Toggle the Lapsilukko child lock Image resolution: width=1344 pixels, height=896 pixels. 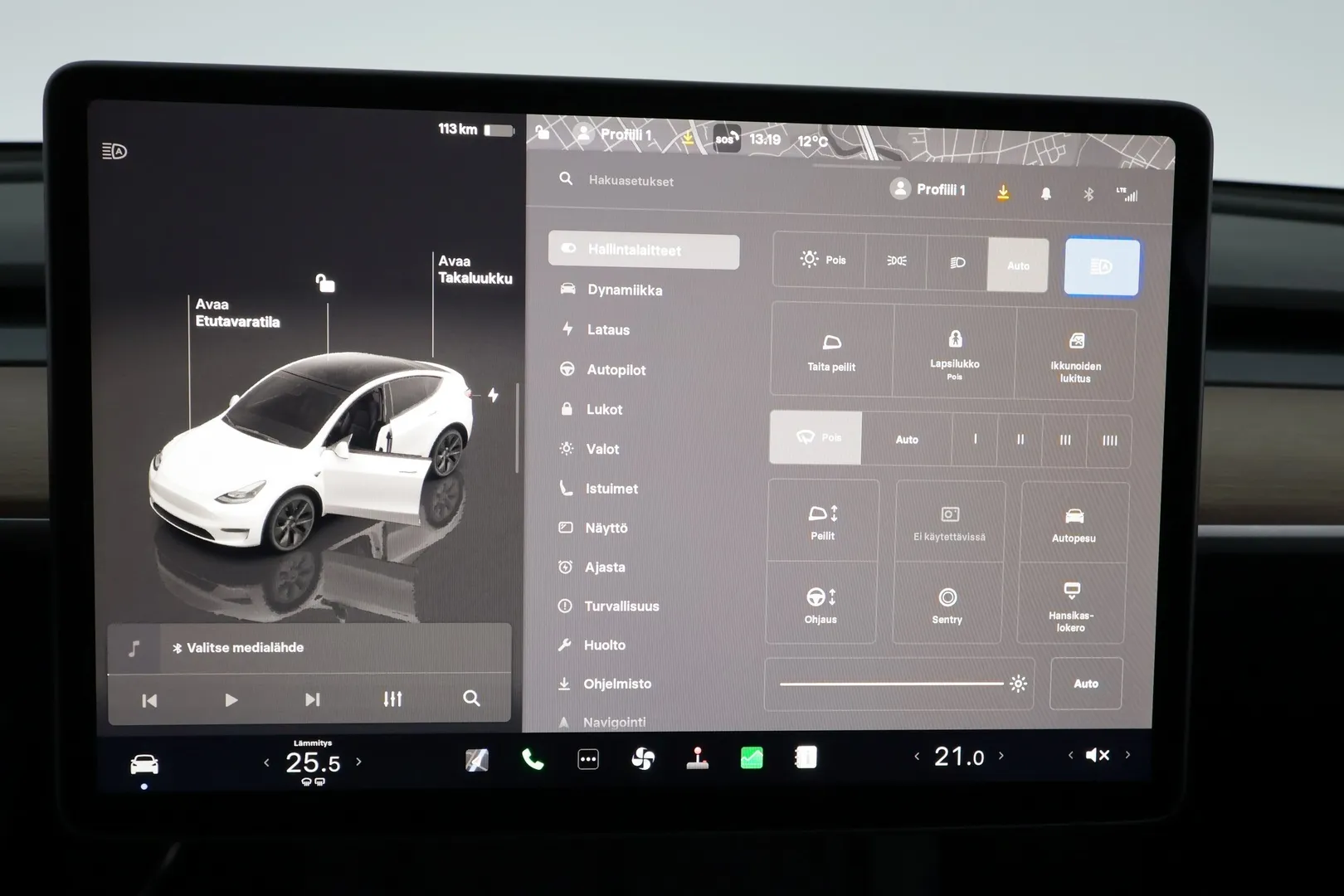955,350
